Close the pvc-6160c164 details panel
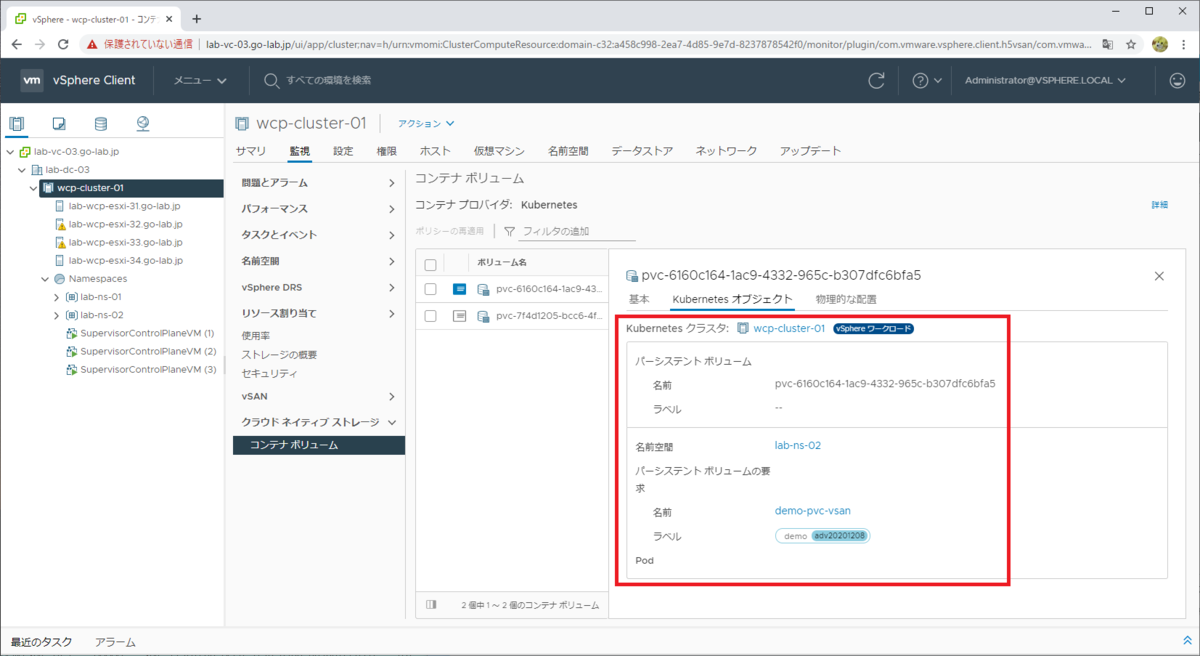Viewport: 1200px width, 656px height. tap(1159, 275)
